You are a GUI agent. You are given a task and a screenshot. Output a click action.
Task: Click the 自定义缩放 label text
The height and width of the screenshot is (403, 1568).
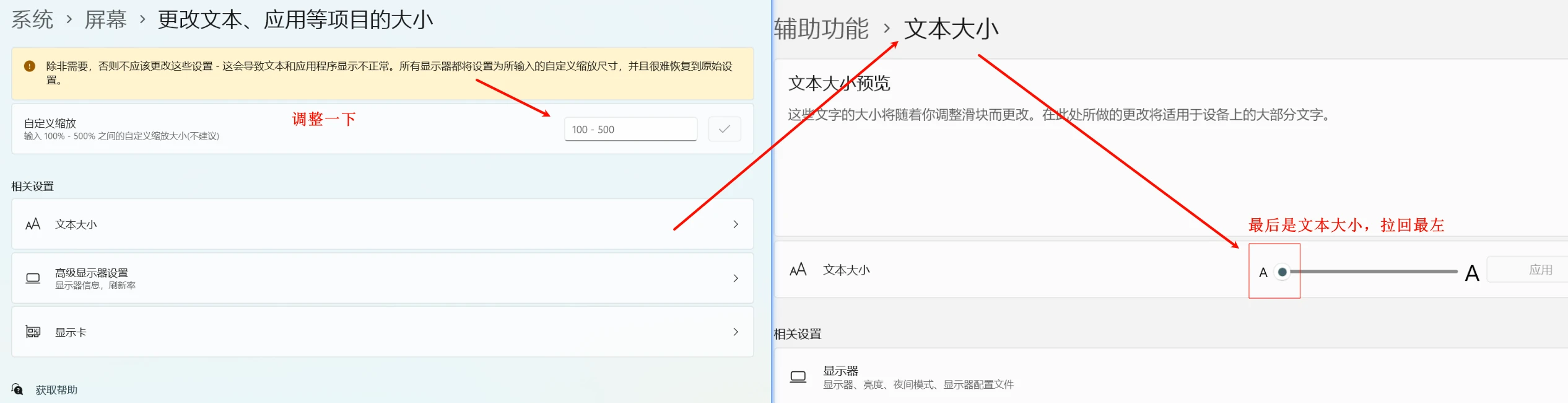point(50,123)
